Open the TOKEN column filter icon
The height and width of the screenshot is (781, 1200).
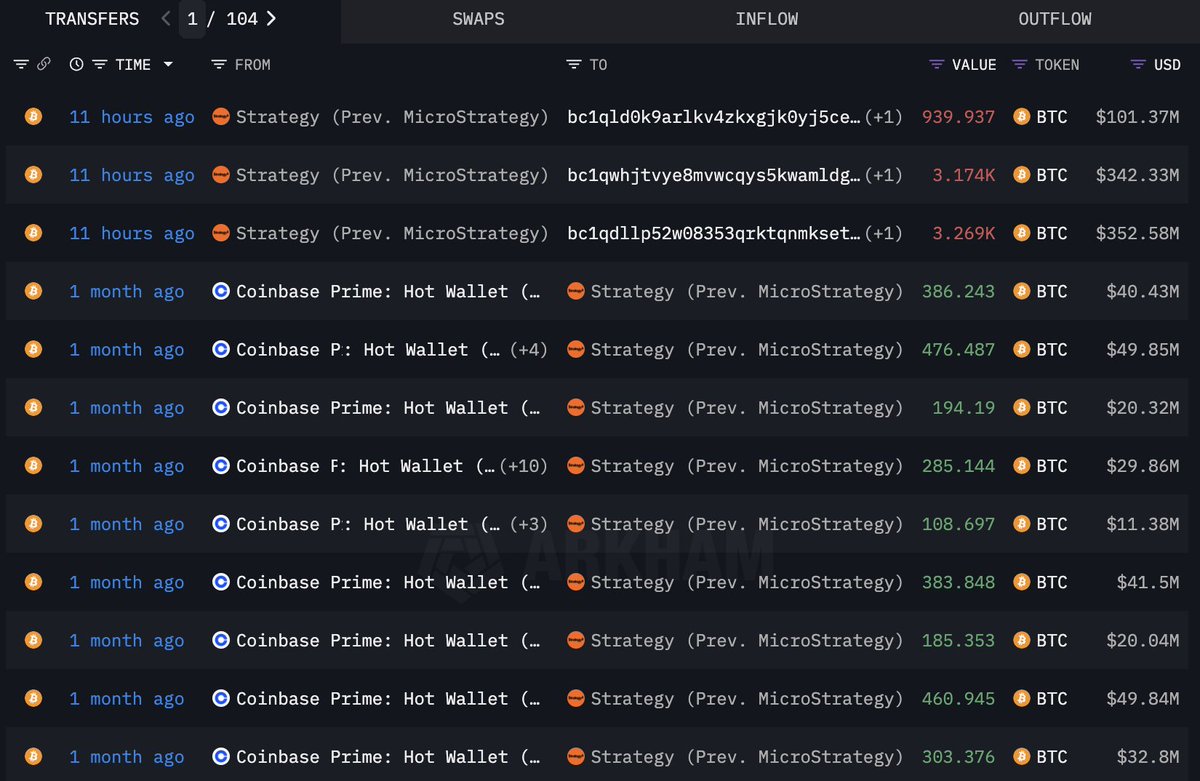[1019, 64]
